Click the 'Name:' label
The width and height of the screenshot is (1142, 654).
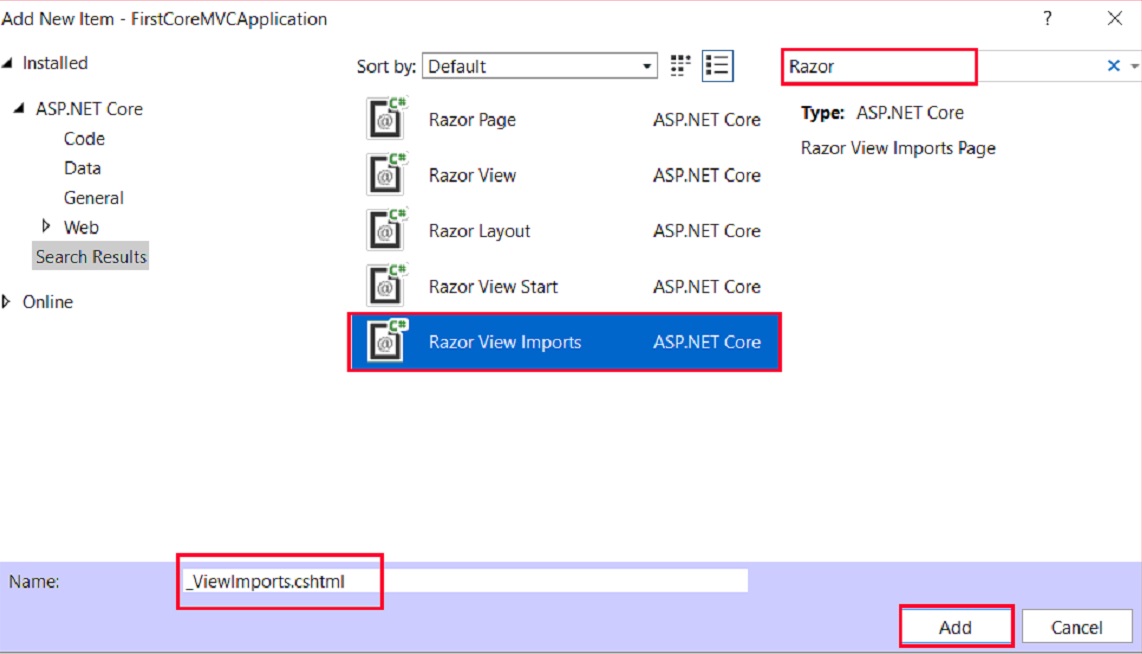[34, 581]
